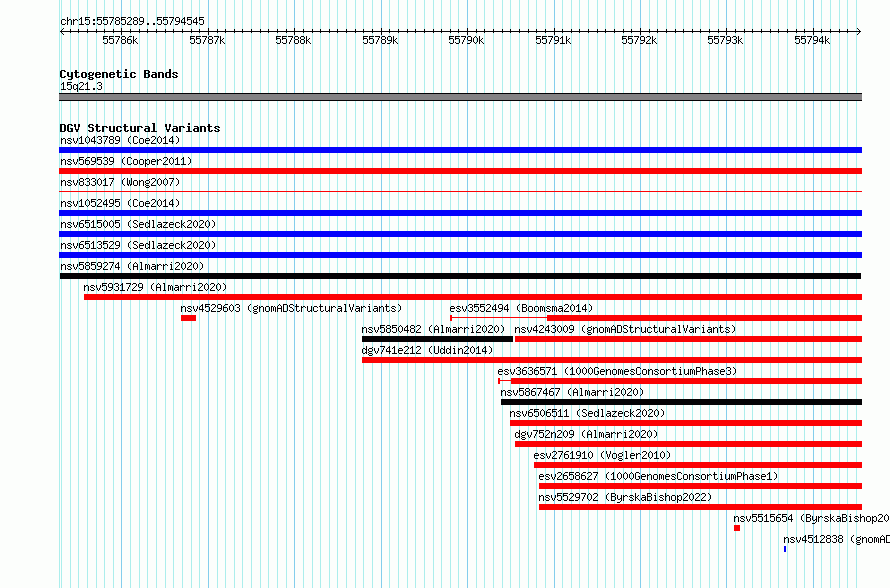This screenshot has height=588, width=890.
Task: Click the nsv5850482 (Almarri2020) label
Action: (x=433, y=329)
